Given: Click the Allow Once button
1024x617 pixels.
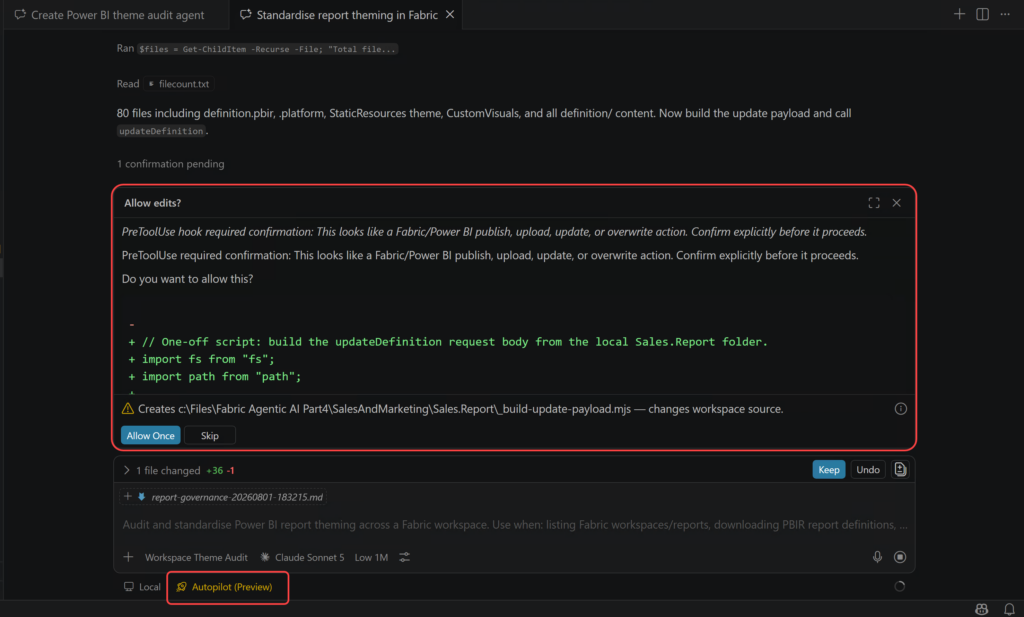Looking at the screenshot, I should point(150,435).
